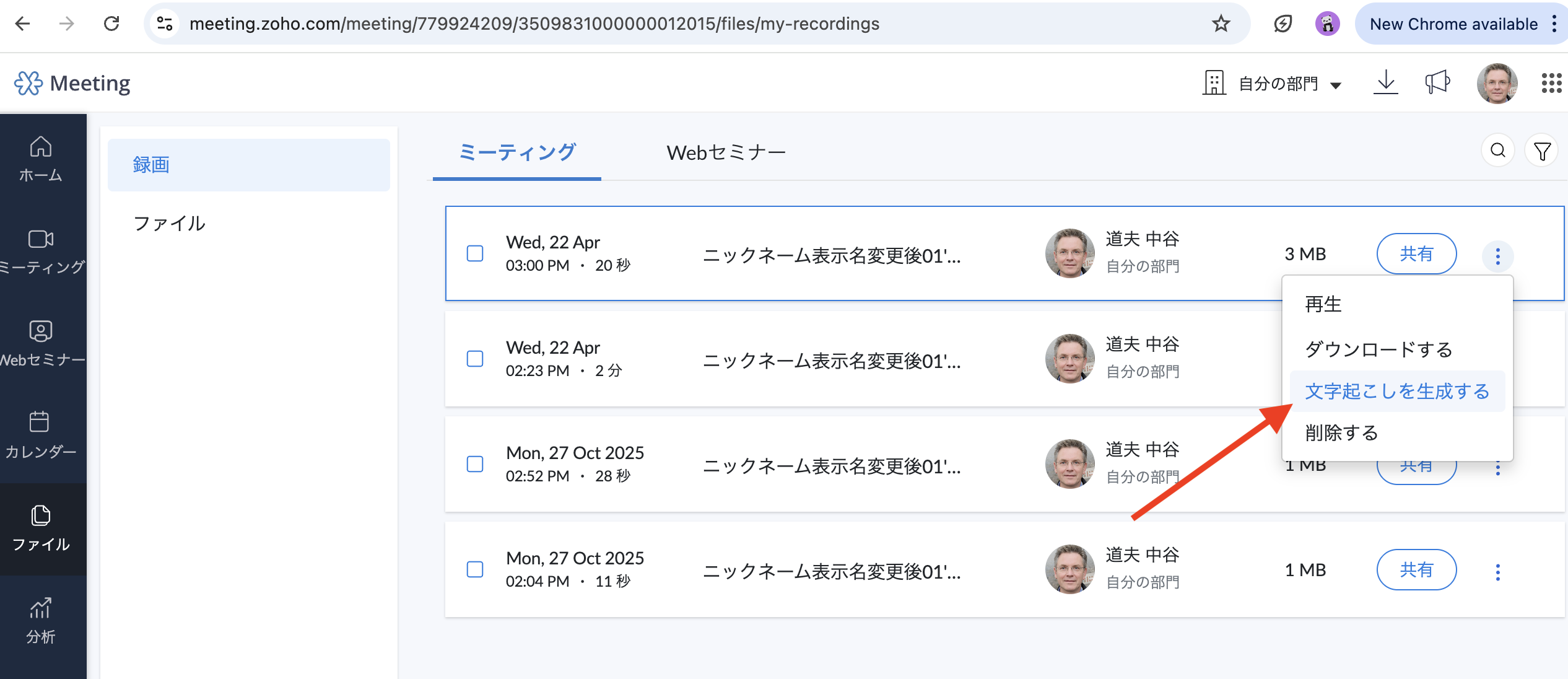Click the download arrow icon in header
Viewport: 1568px width, 679px height.
1386,82
